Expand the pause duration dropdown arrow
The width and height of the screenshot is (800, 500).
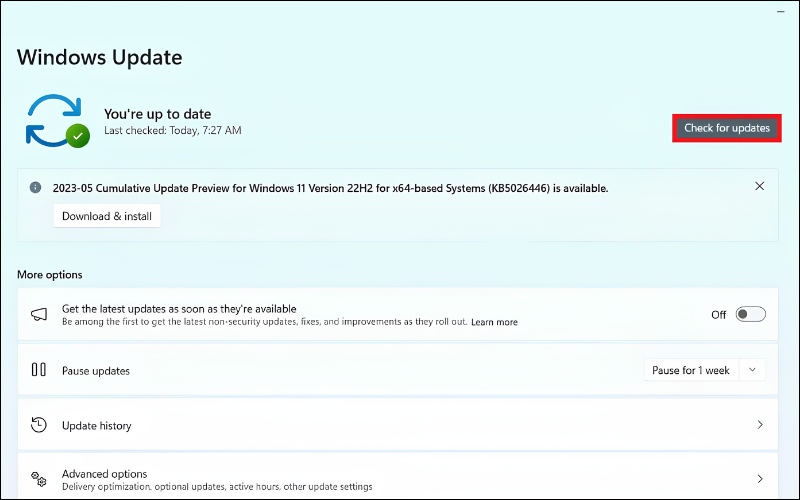[x=752, y=370]
